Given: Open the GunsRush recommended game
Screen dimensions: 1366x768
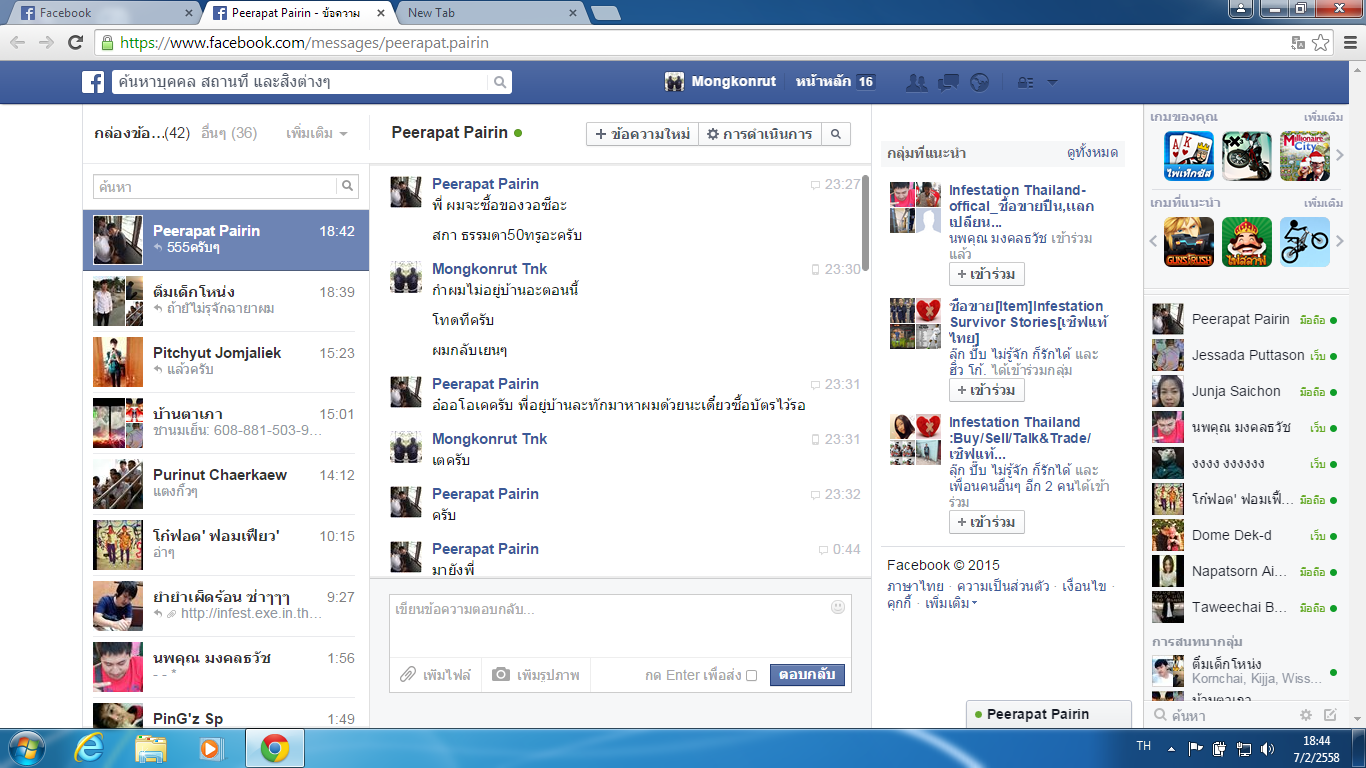Looking at the screenshot, I should [1189, 242].
